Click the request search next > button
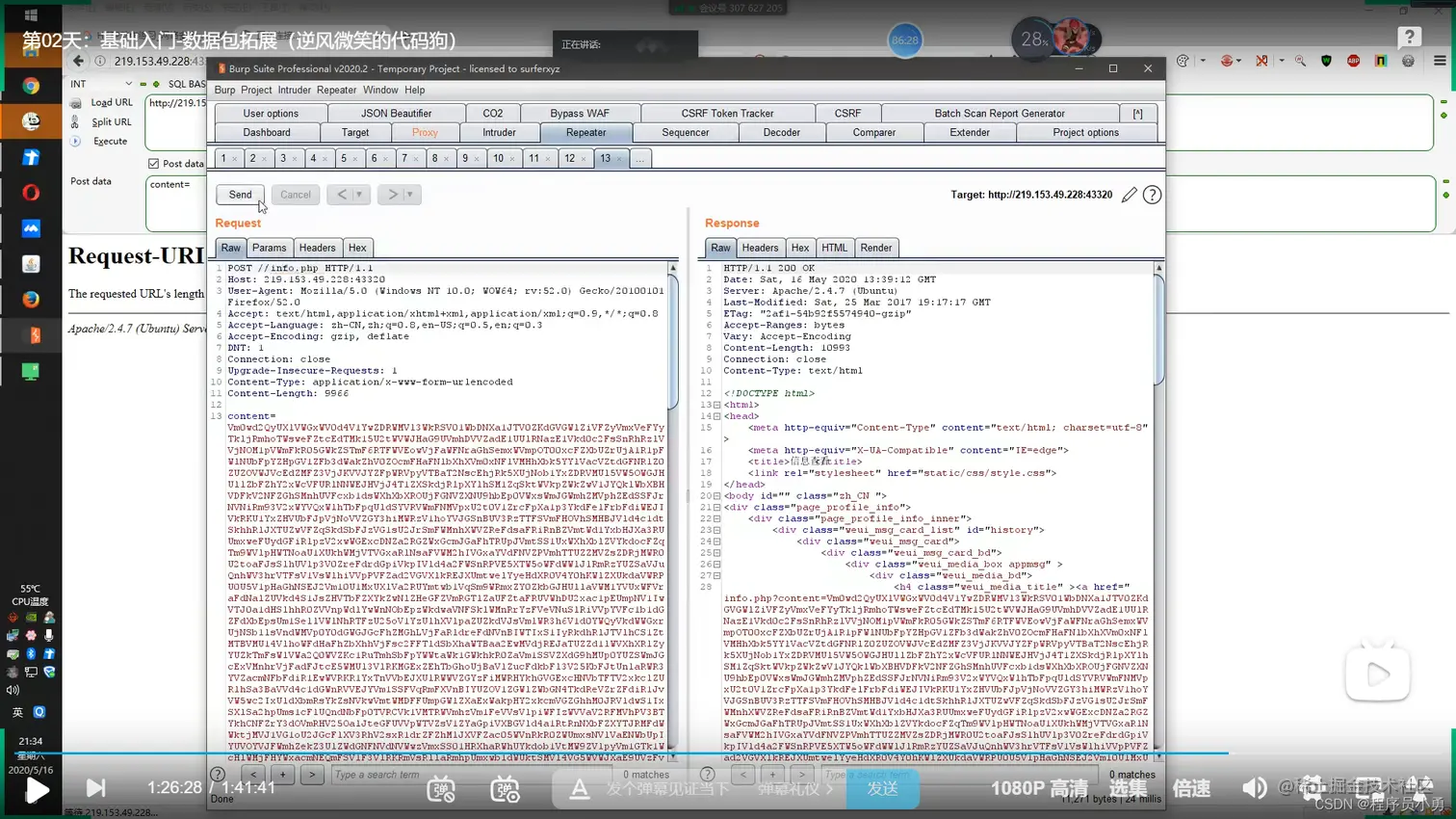 pyautogui.click(x=312, y=774)
